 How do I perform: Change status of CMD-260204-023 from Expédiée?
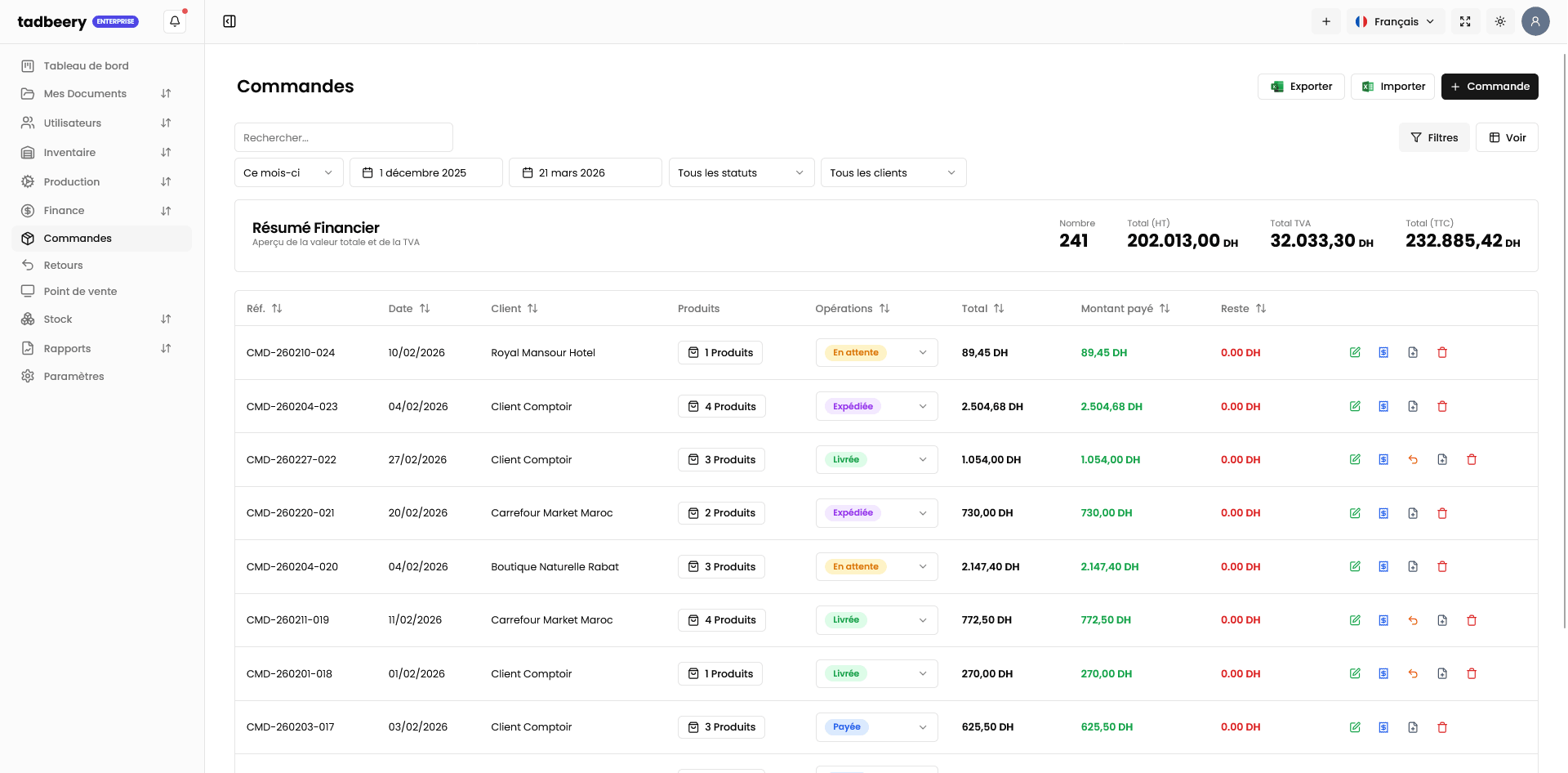[x=876, y=406]
